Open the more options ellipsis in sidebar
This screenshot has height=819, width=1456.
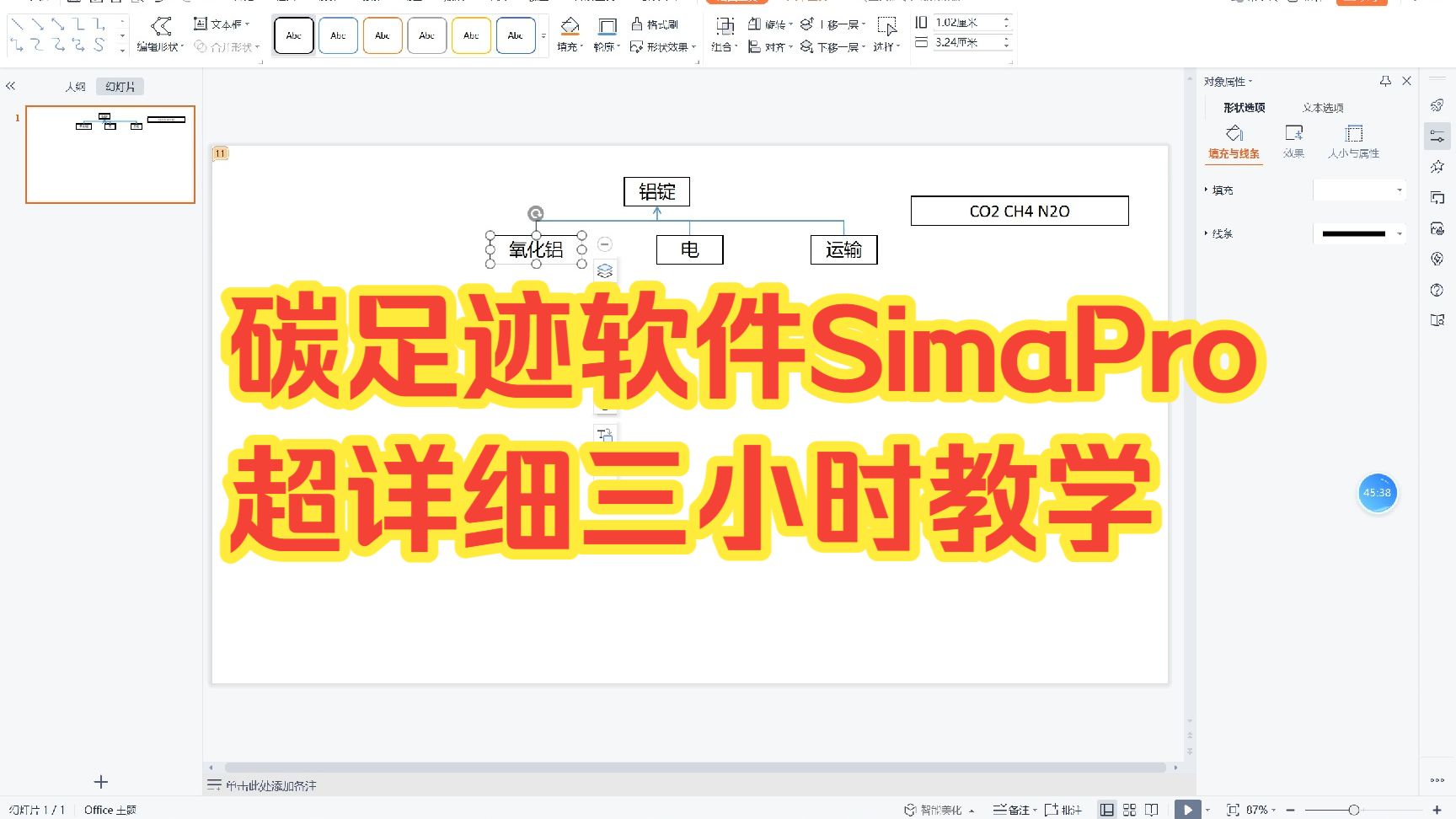1437,780
